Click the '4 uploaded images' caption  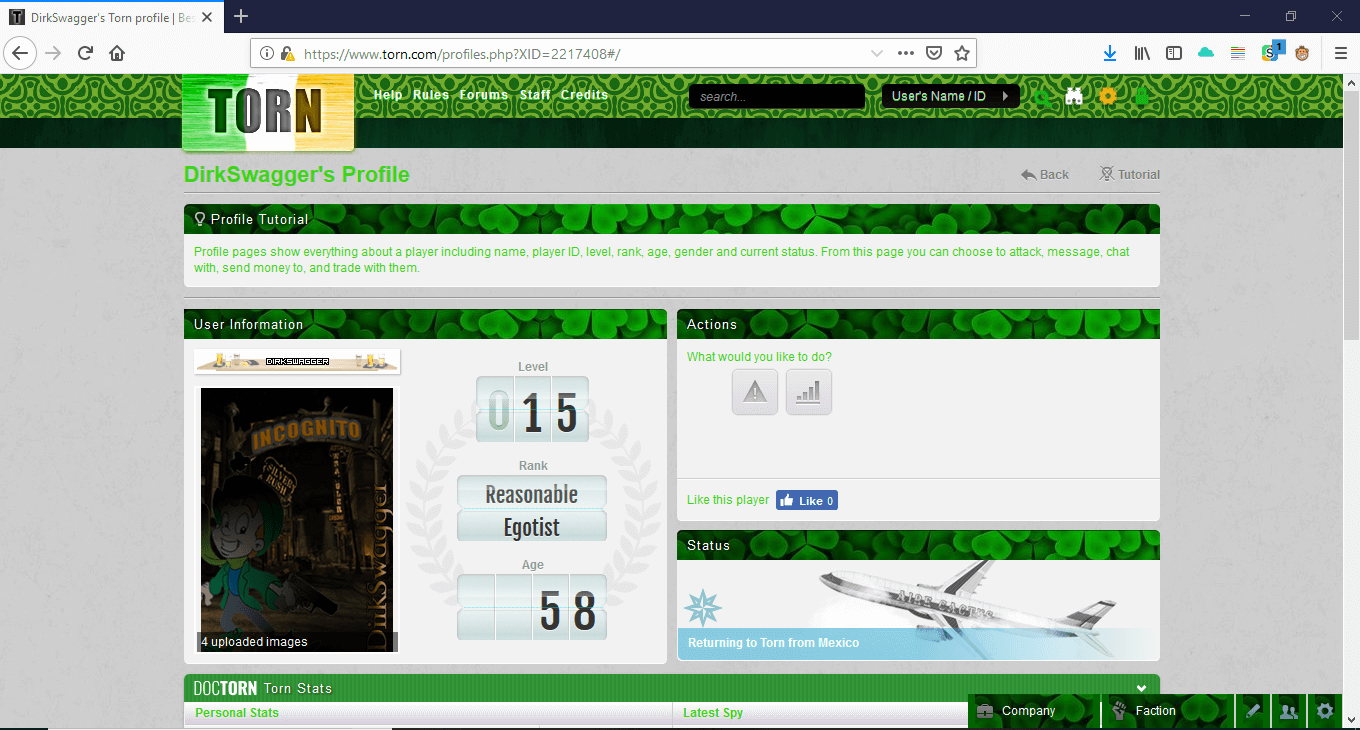click(x=254, y=642)
